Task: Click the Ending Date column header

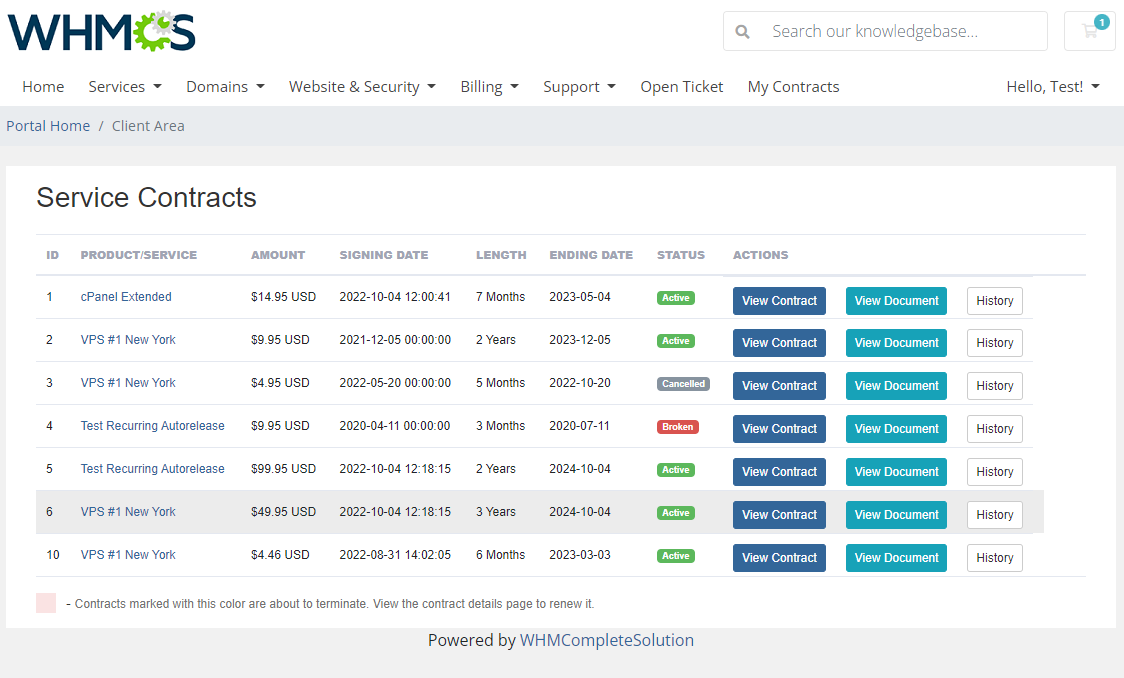Action: pyautogui.click(x=591, y=255)
